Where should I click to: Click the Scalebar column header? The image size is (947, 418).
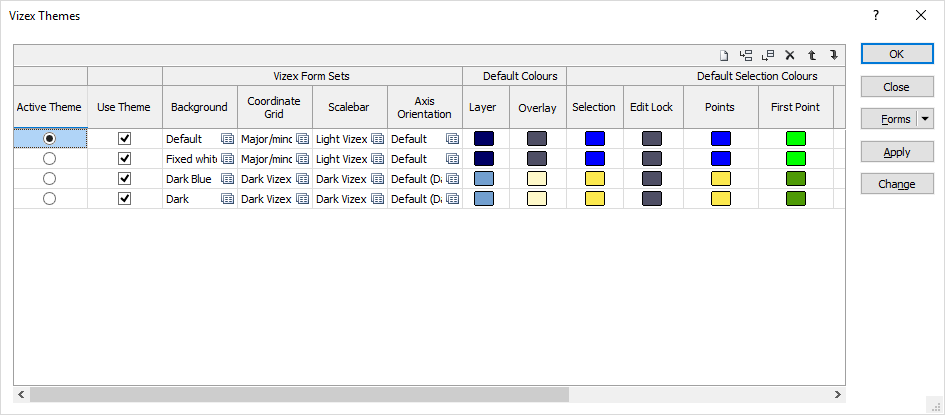pos(349,107)
